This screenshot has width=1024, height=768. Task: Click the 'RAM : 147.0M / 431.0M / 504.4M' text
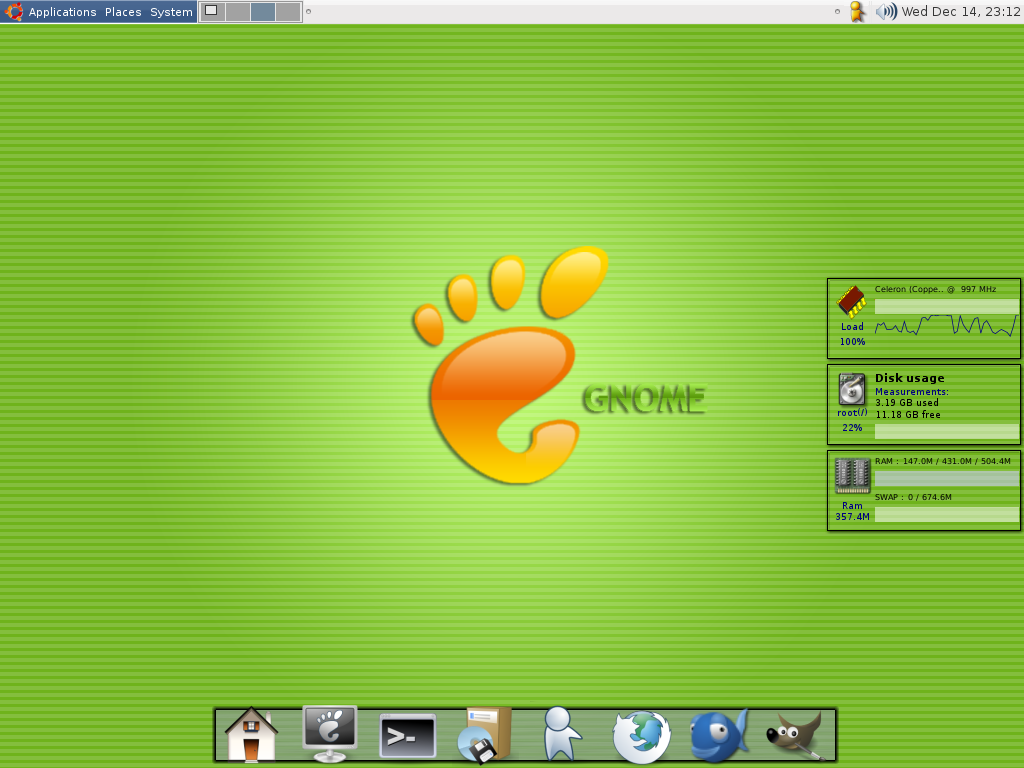tap(942, 461)
